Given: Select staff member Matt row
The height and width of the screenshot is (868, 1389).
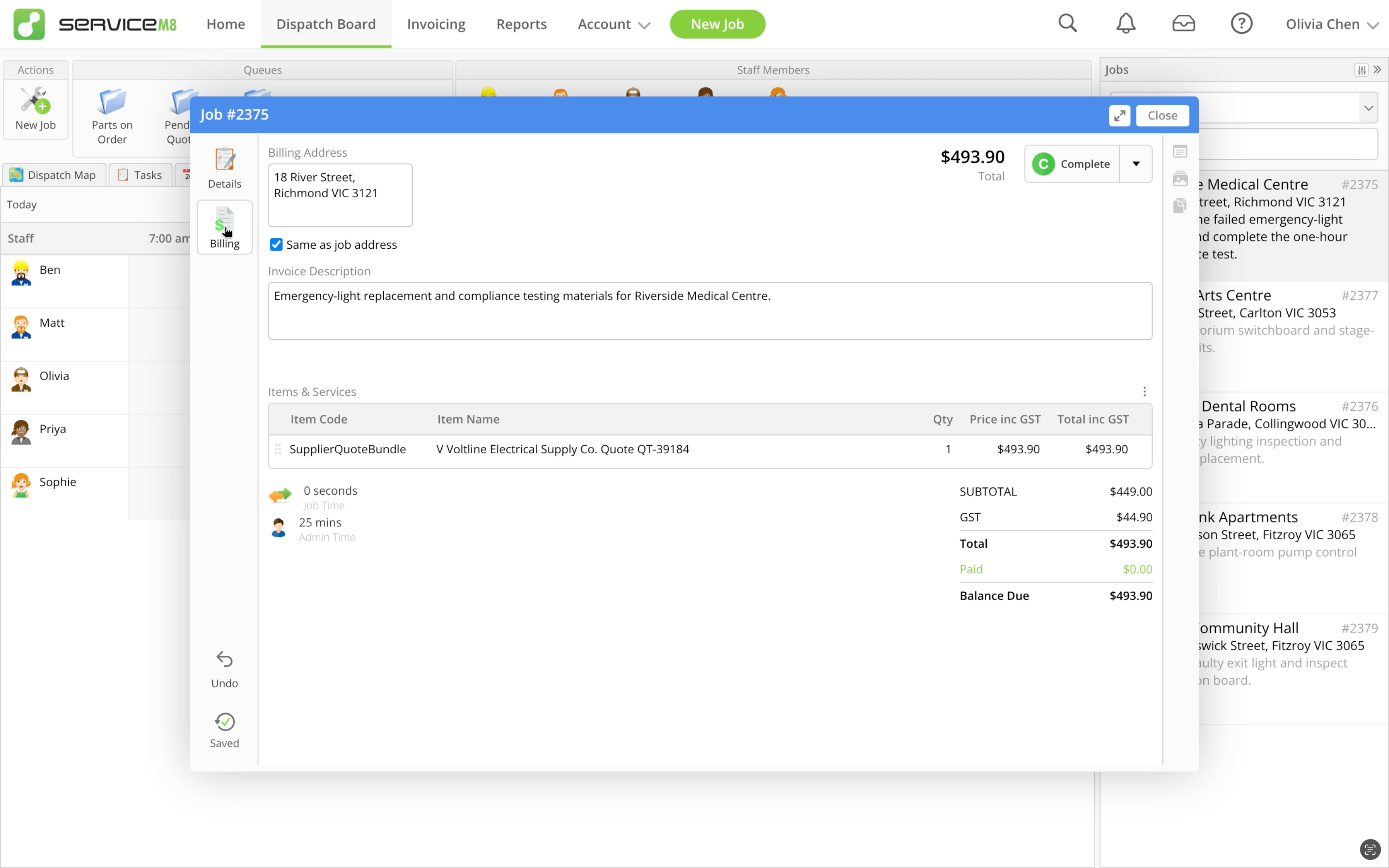Looking at the screenshot, I should tap(64, 335).
